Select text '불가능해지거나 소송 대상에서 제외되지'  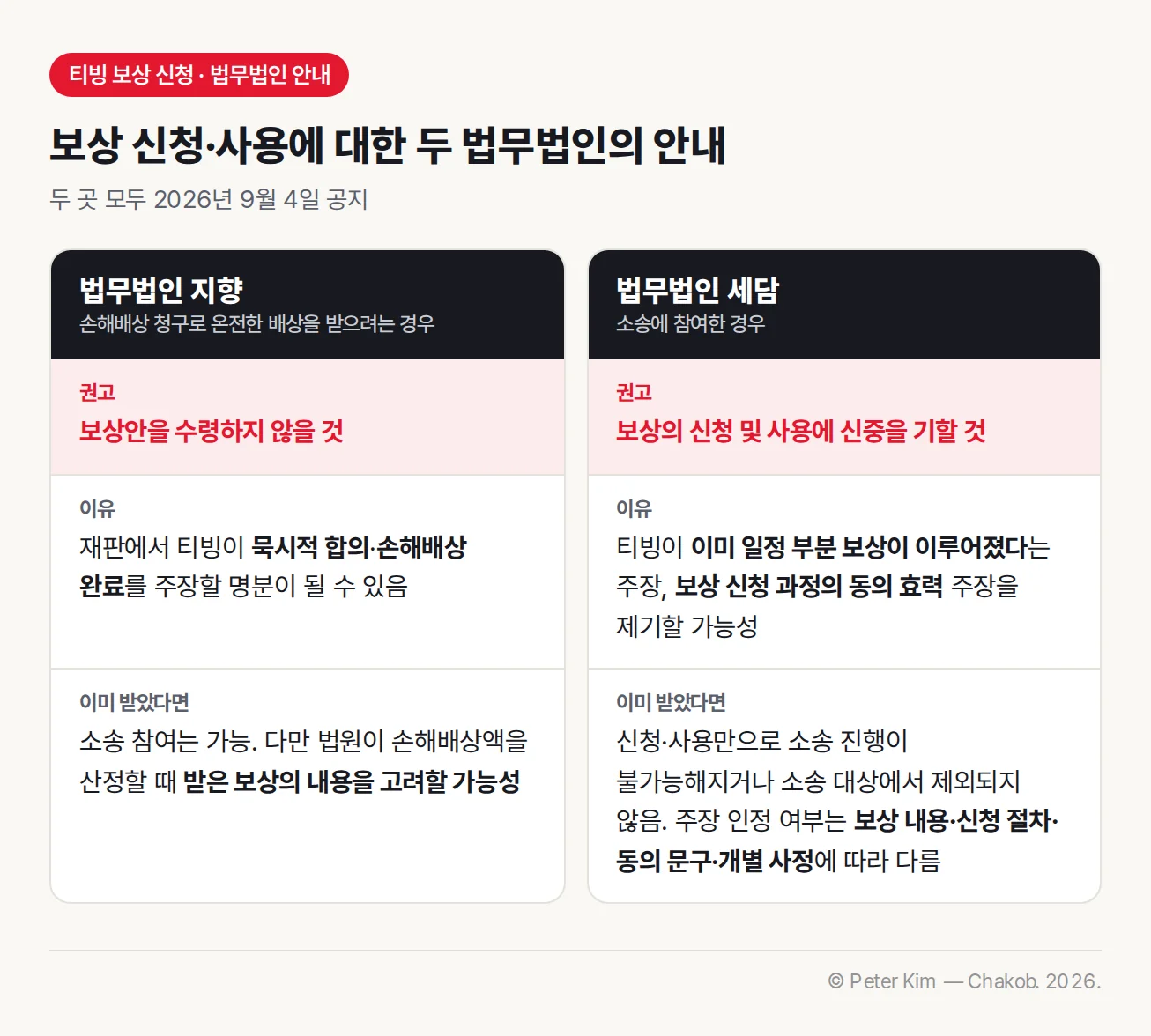(818, 781)
